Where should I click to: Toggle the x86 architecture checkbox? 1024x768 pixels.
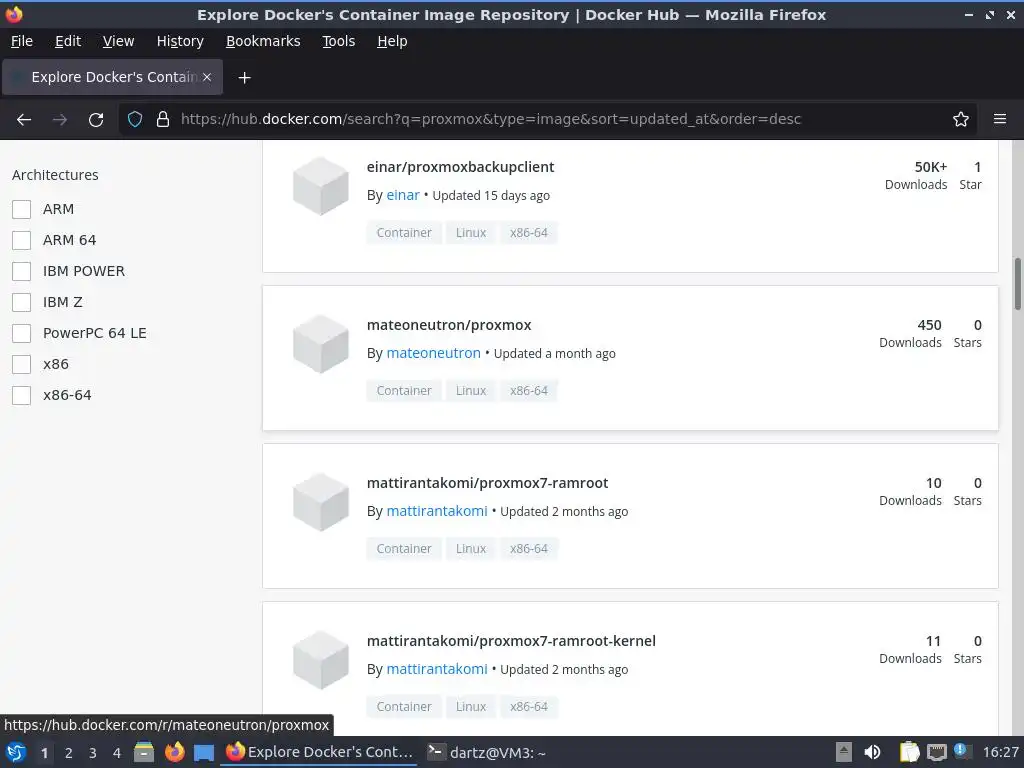click(22, 364)
